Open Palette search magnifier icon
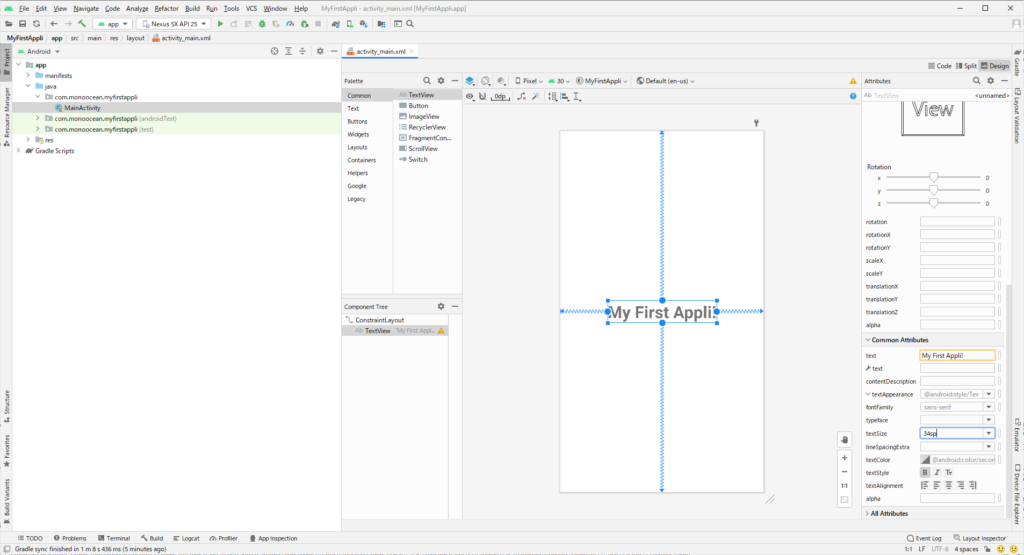Viewport: 1024px width, 555px height. coord(426,80)
